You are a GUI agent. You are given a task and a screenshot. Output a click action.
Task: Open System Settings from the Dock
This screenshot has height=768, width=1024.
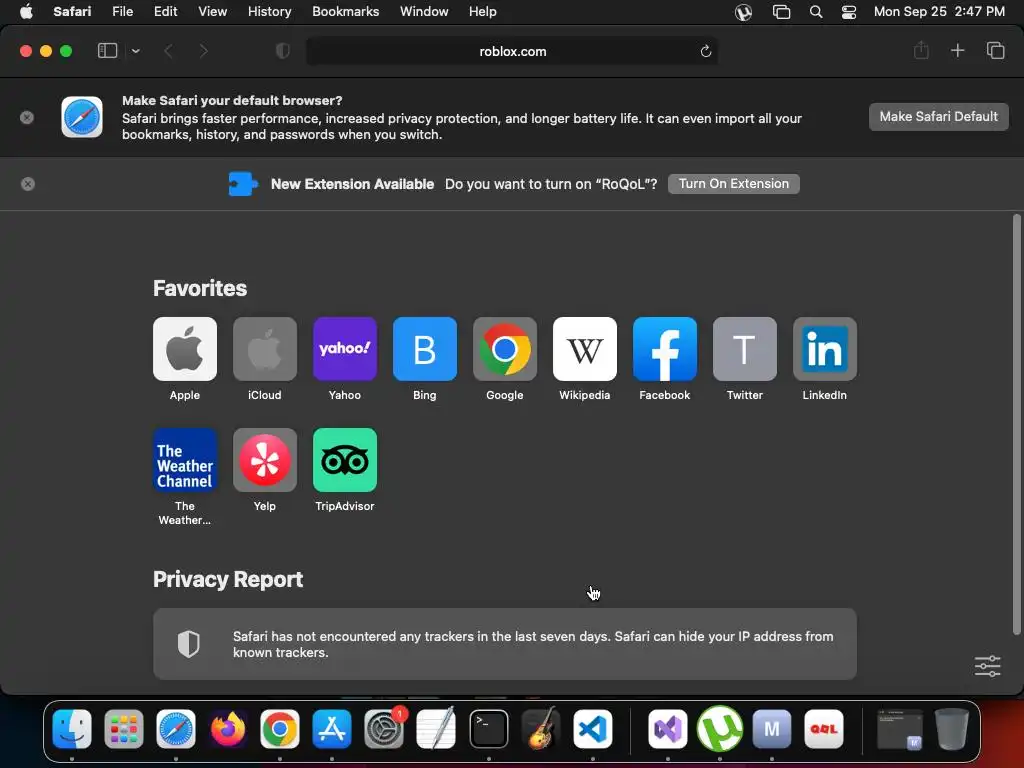[x=384, y=729]
